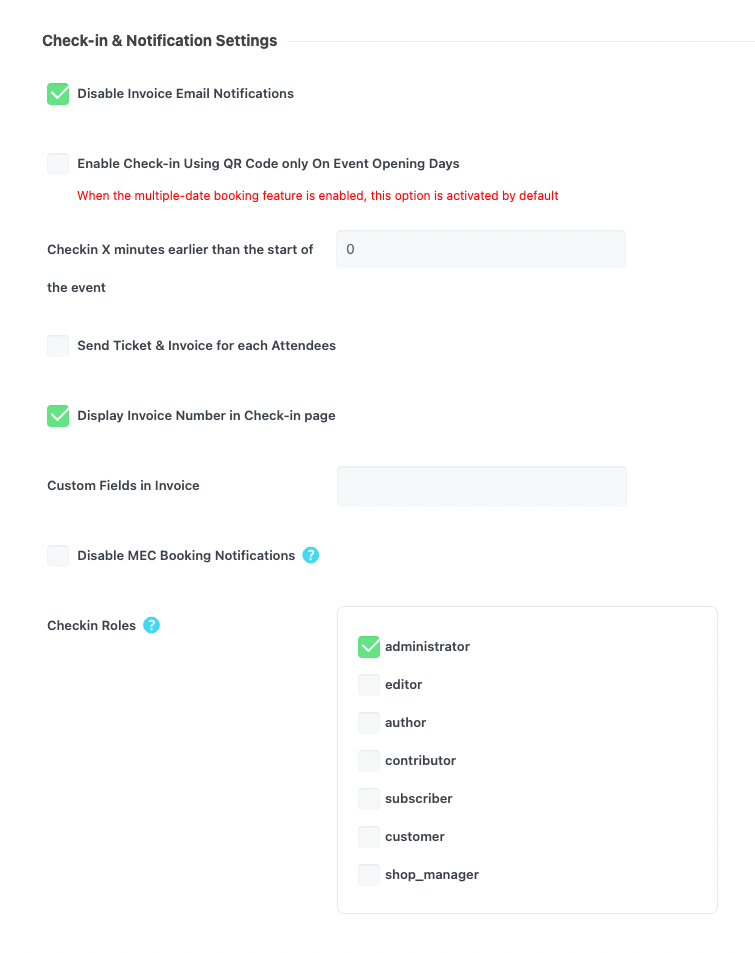Click the Checkin Roles label

(x=90, y=625)
